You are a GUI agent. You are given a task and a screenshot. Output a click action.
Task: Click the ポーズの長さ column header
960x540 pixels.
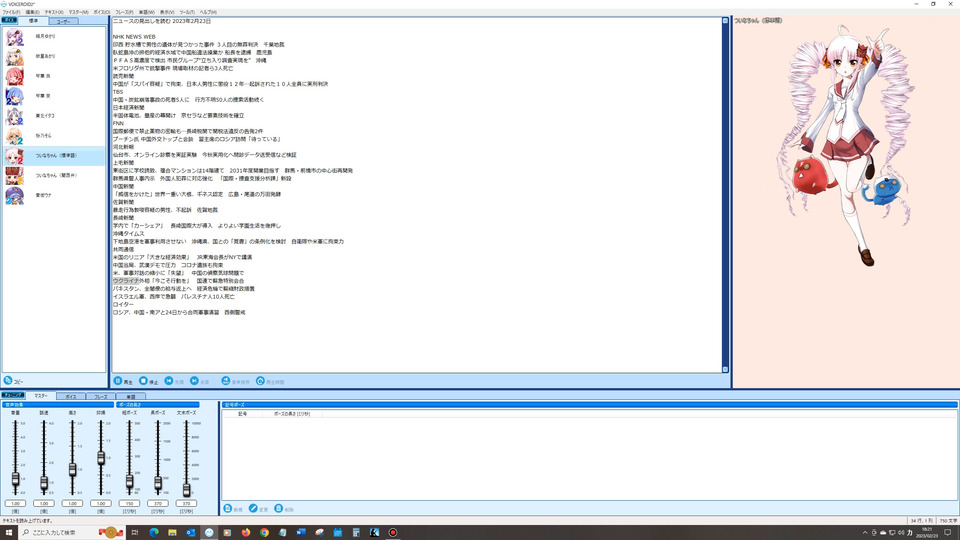(x=291, y=414)
